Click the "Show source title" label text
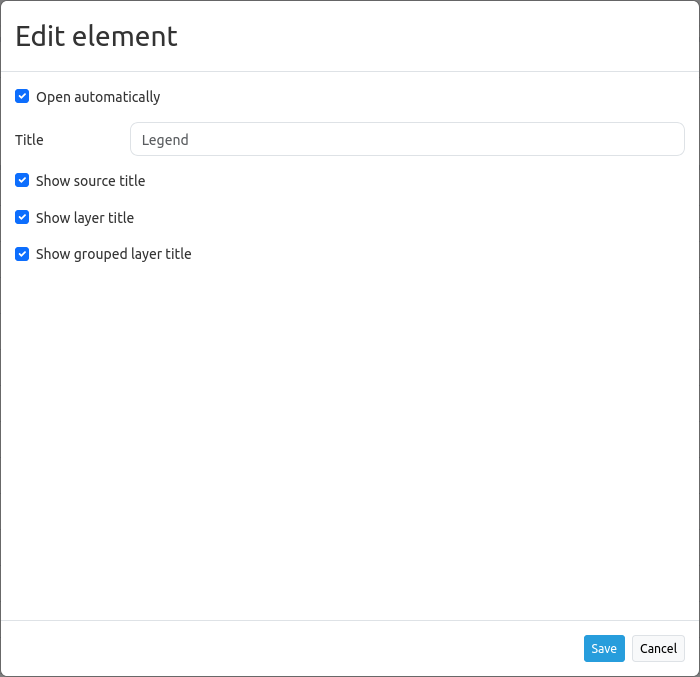The width and height of the screenshot is (700, 677). pyautogui.click(x=90, y=181)
